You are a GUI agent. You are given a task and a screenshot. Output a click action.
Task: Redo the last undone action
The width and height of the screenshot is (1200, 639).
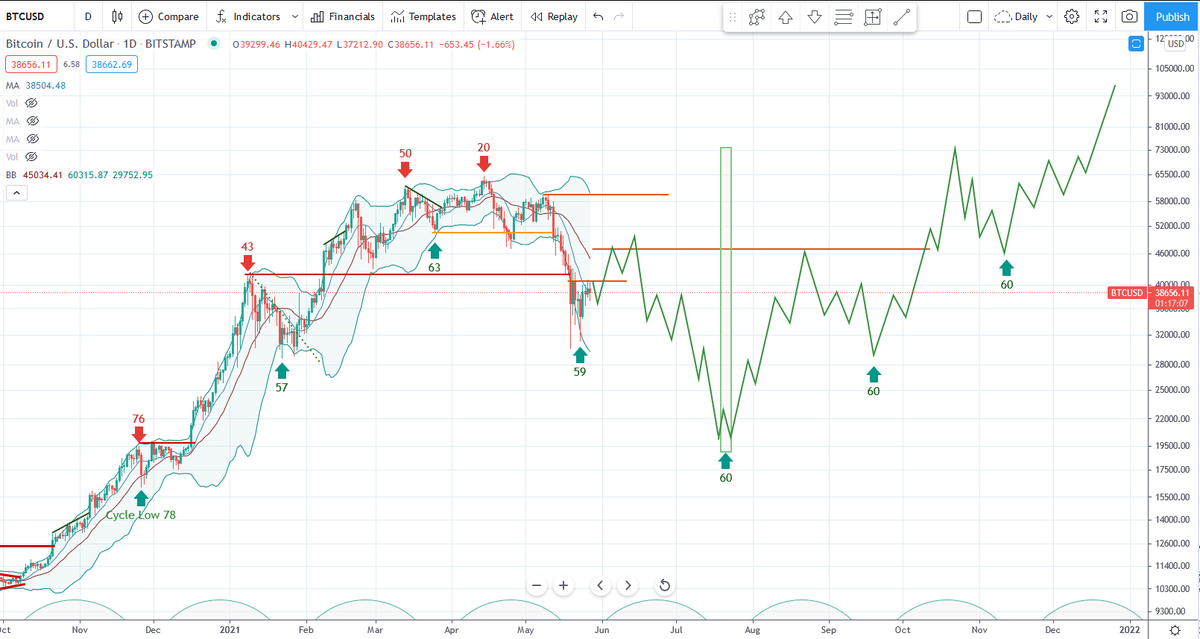click(x=620, y=17)
